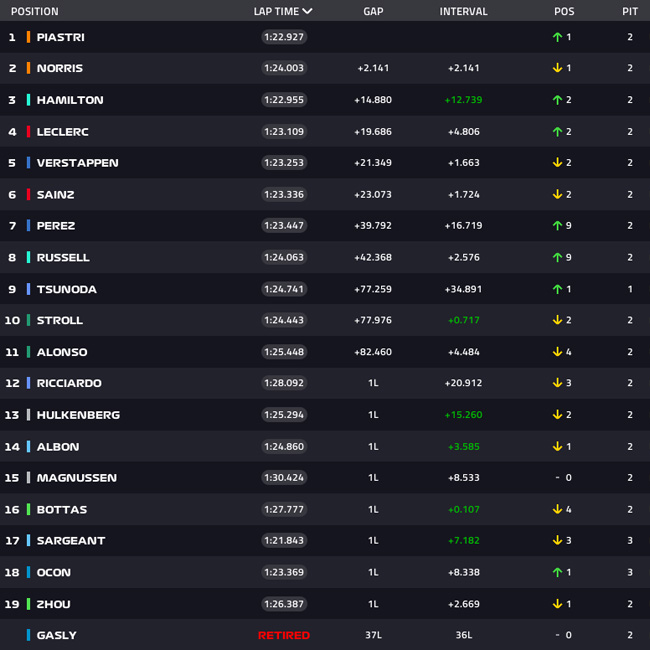Sort by the LAP TIME column header

tap(276, 11)
